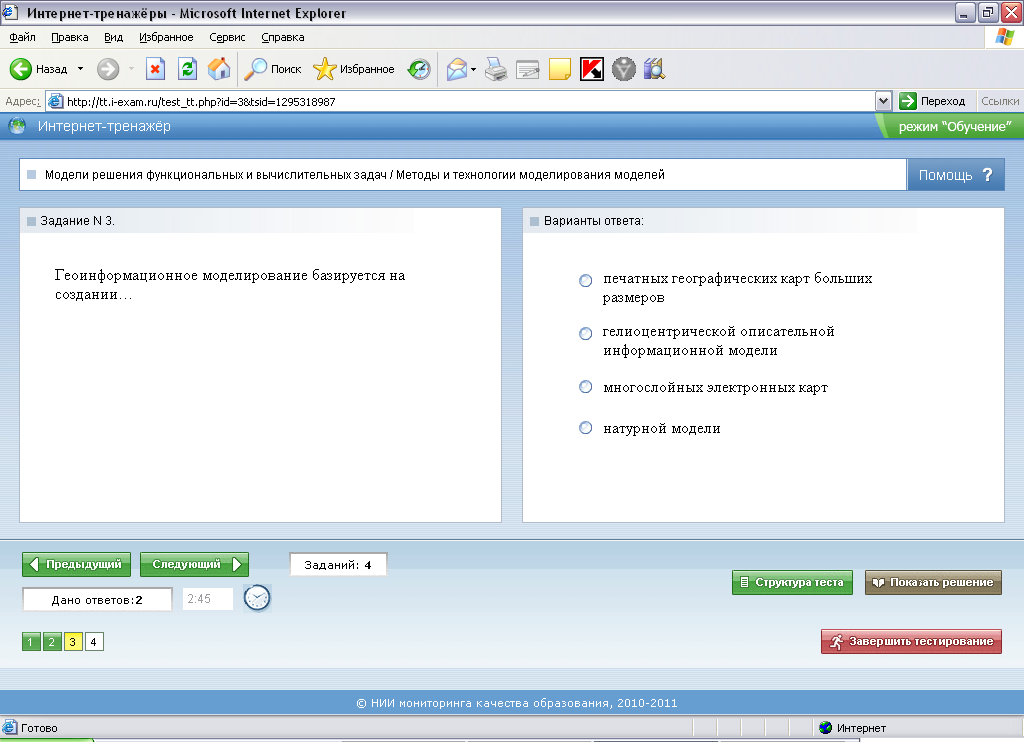Click the Research books icon in toolbar
This screenshot has width=1024, height=742.
click(654, 69)
